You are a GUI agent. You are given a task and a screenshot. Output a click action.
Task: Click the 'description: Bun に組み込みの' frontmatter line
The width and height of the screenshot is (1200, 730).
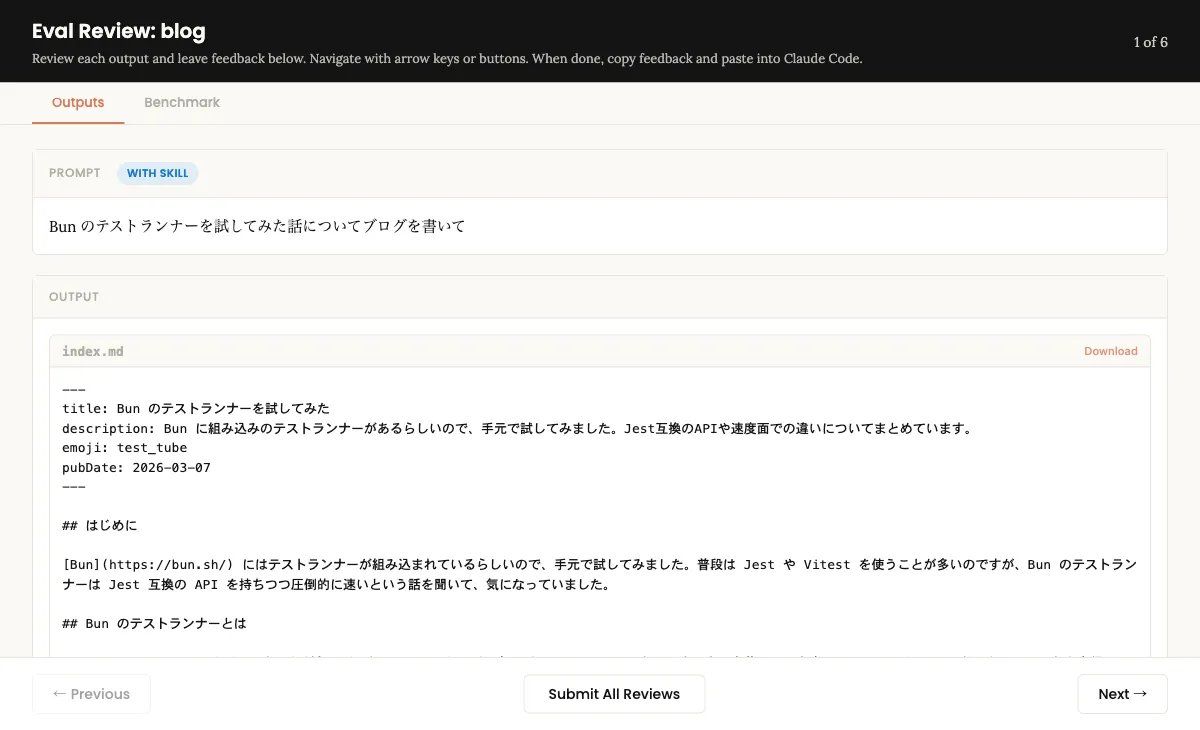coord(517,428)
